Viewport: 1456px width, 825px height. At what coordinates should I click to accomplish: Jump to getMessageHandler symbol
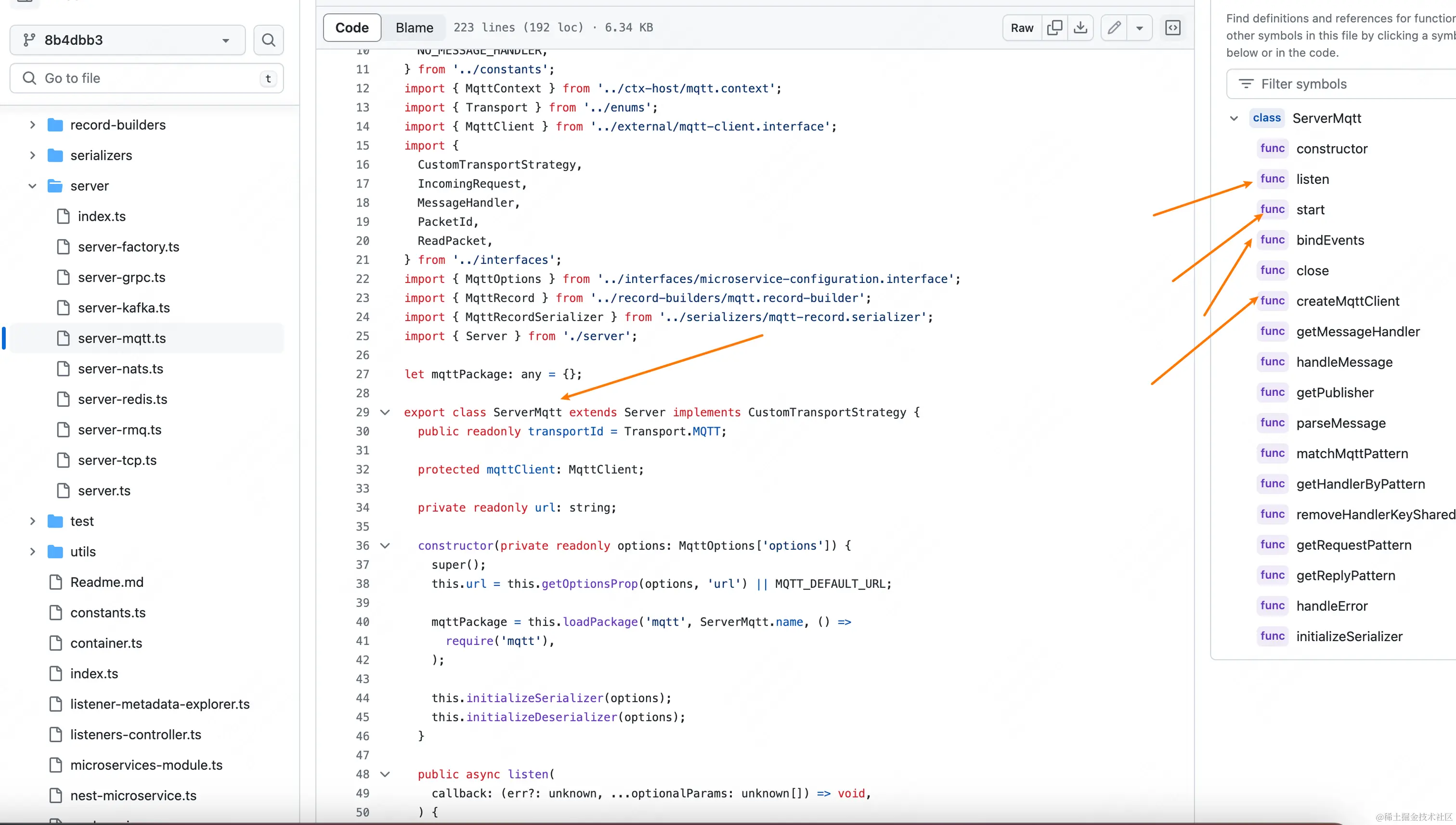tap(1358, 332)
